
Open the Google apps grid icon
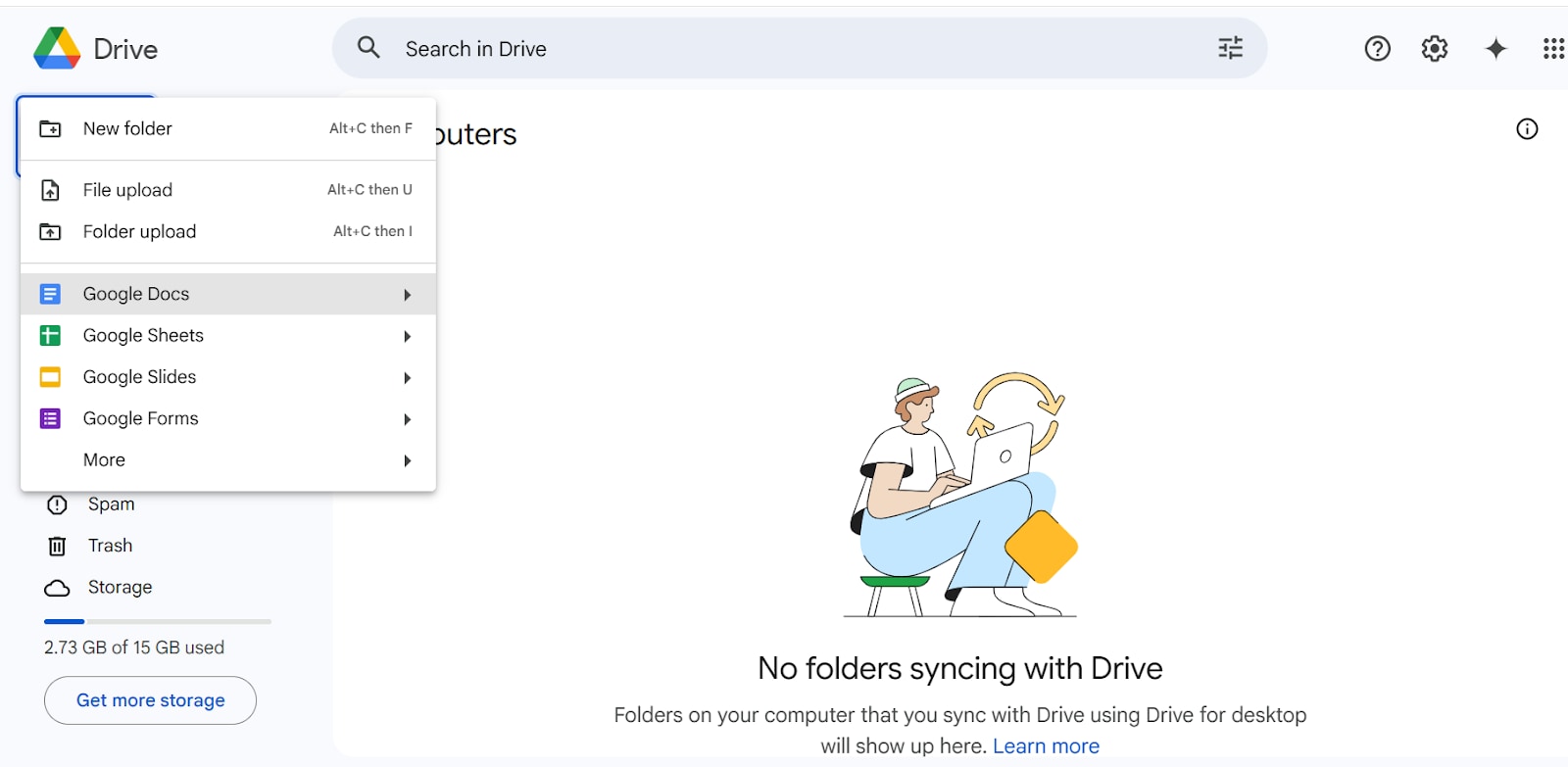click(x=1553, y=48)
